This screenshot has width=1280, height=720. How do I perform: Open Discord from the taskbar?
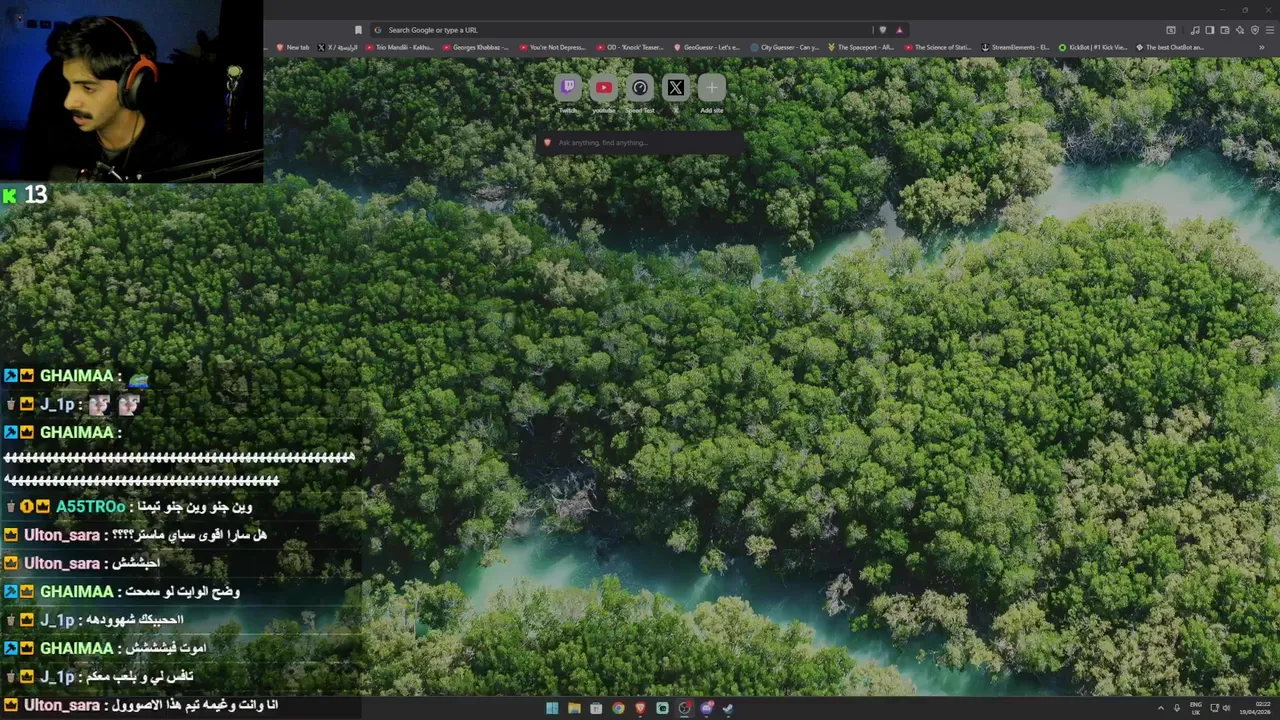point(706,708)
